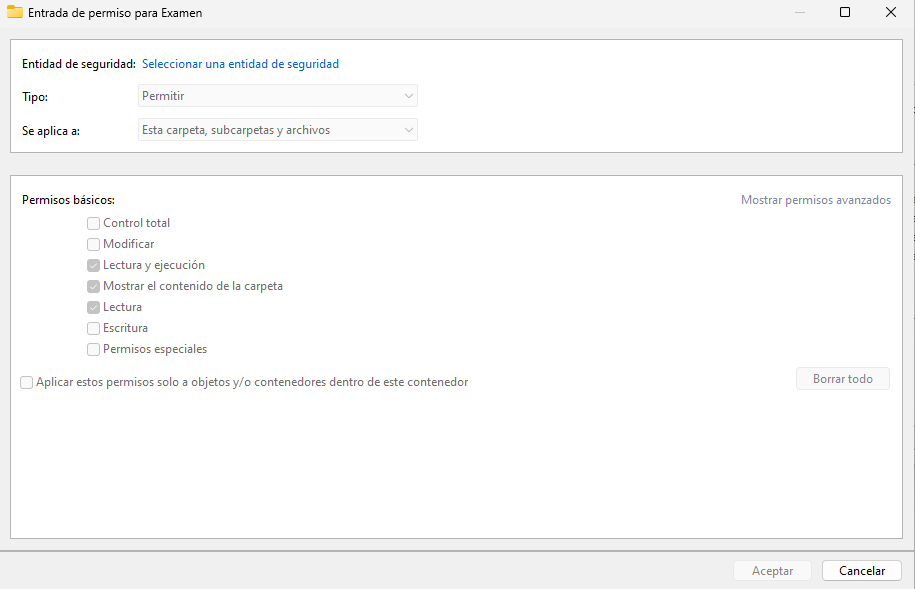Click the folder icon in title bar

pyautogui.click(x=15, y=13)
